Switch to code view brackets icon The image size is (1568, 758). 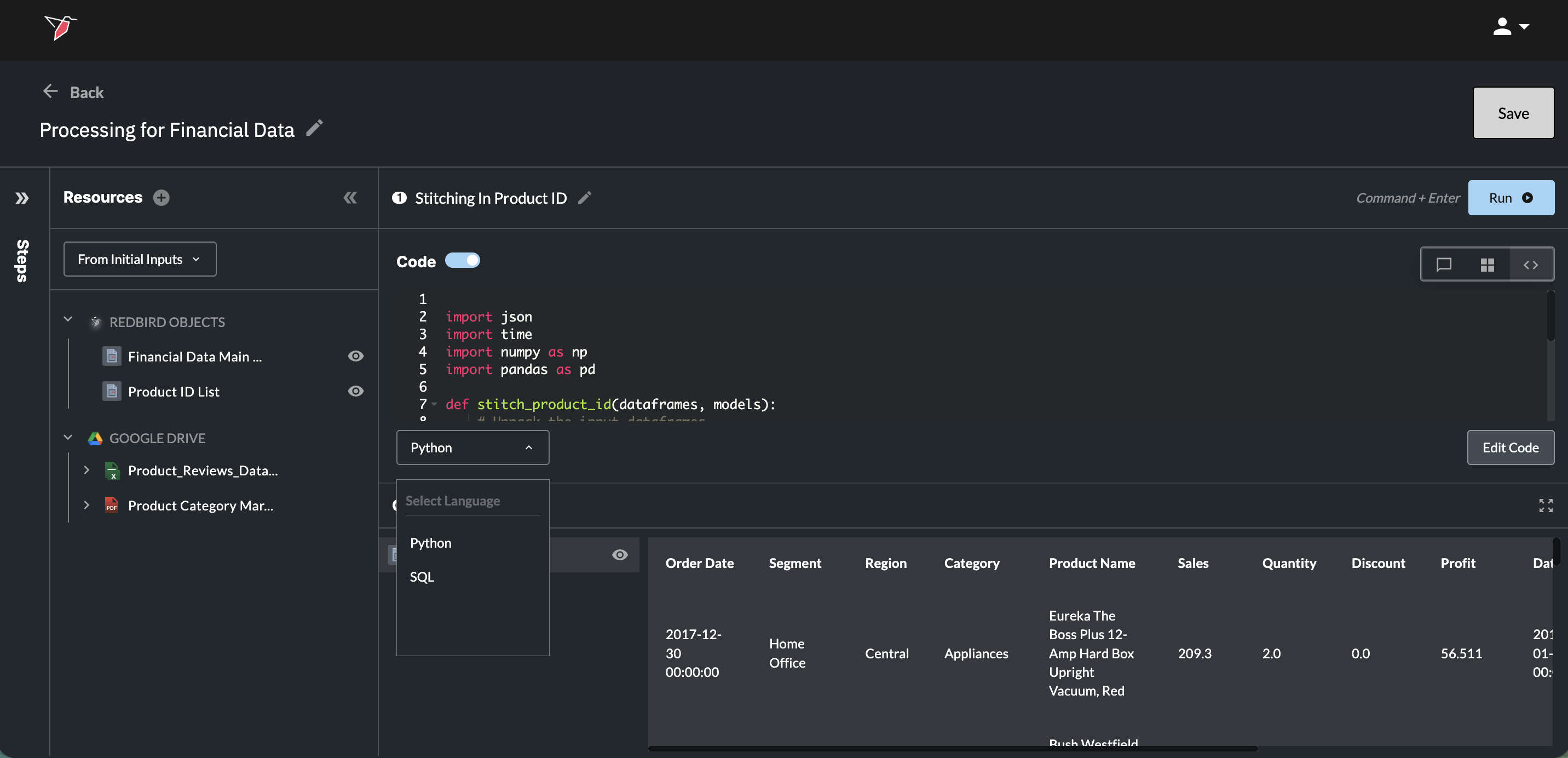[x=1530, y=264]
